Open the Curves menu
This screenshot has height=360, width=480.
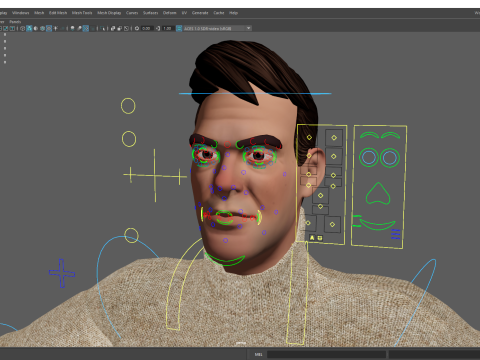coord(132,13)
